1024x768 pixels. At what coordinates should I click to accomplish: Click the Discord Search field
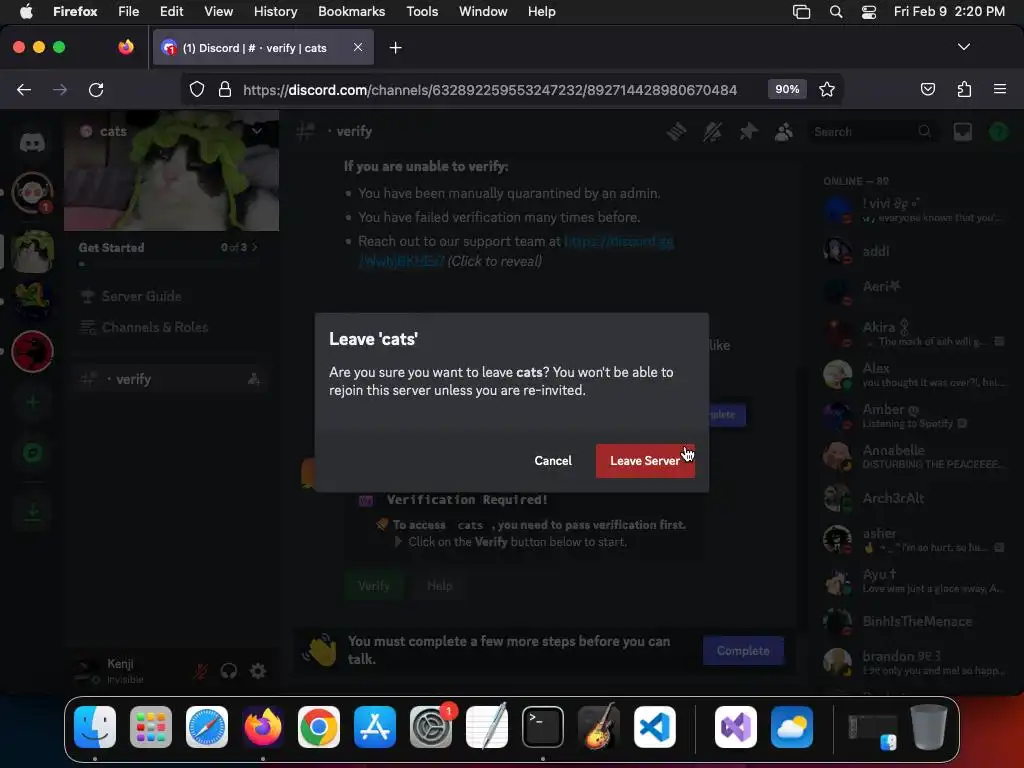coord(872,132)
